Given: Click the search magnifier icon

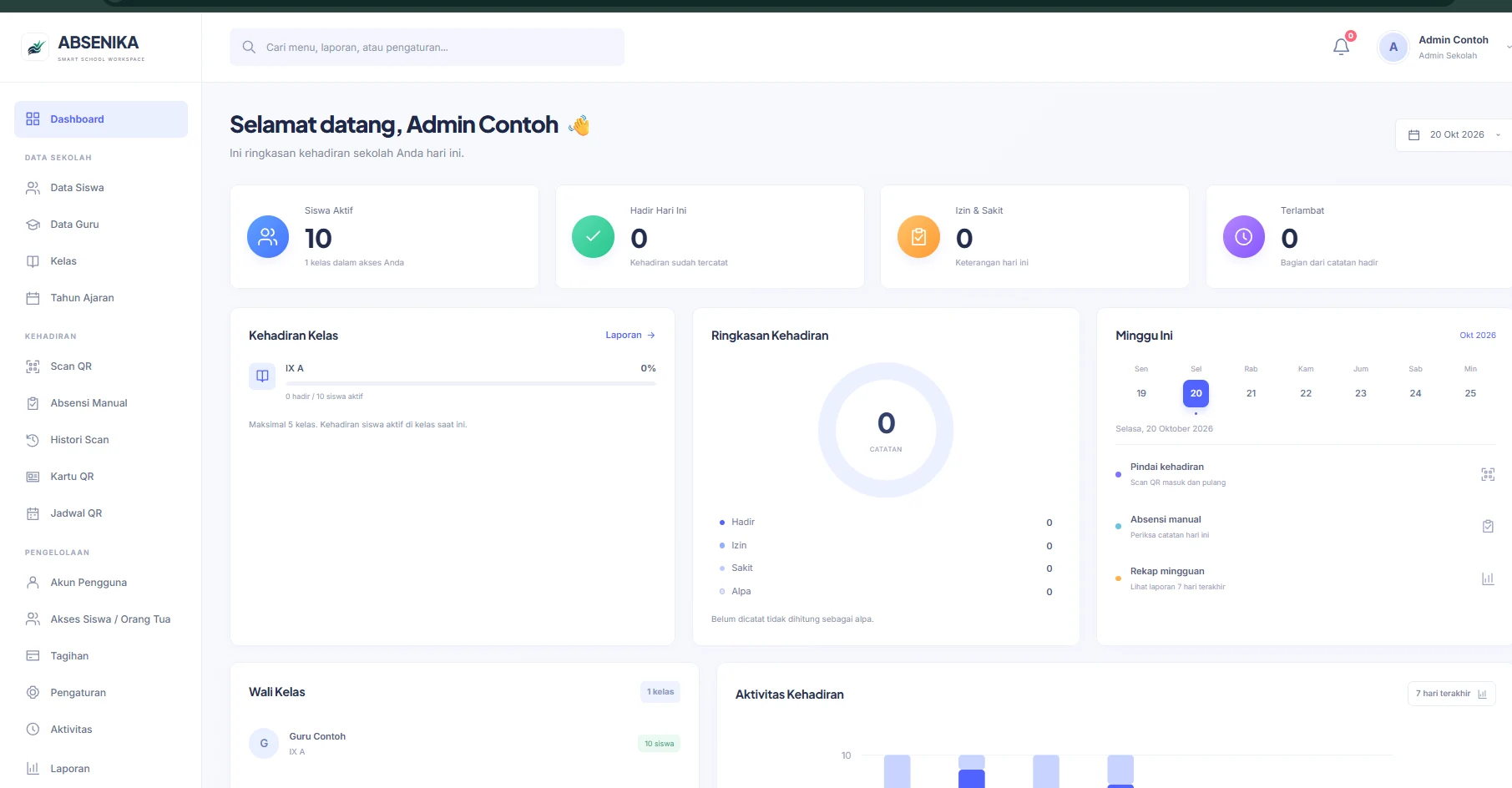Looking at the screenshot, I should tap(249, 48).
